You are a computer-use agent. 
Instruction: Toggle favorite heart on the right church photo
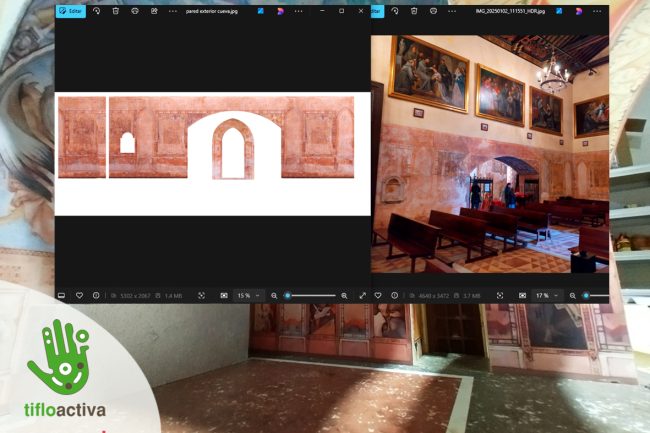point(378,296)
